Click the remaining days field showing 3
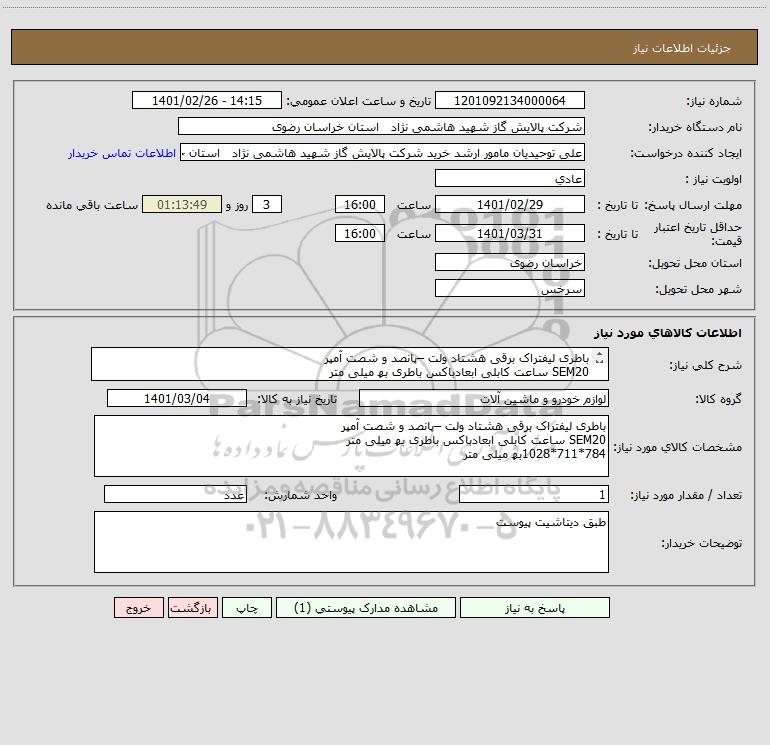Screen dimensions: 770x745 coord(267,204)
